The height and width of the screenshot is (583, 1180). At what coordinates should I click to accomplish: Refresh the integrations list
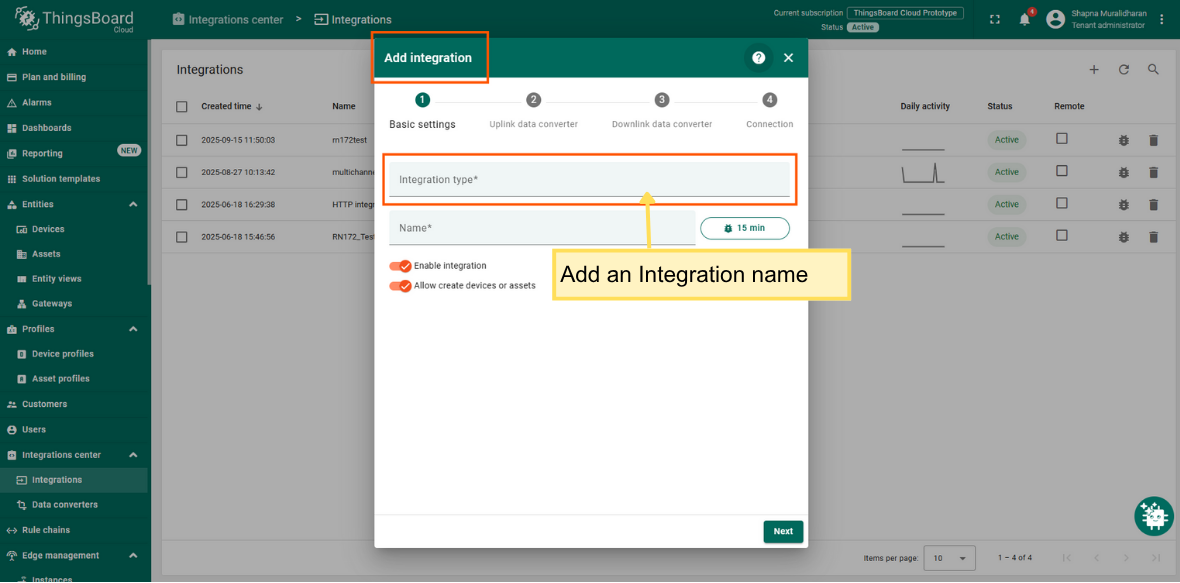tap(1123, 70)
